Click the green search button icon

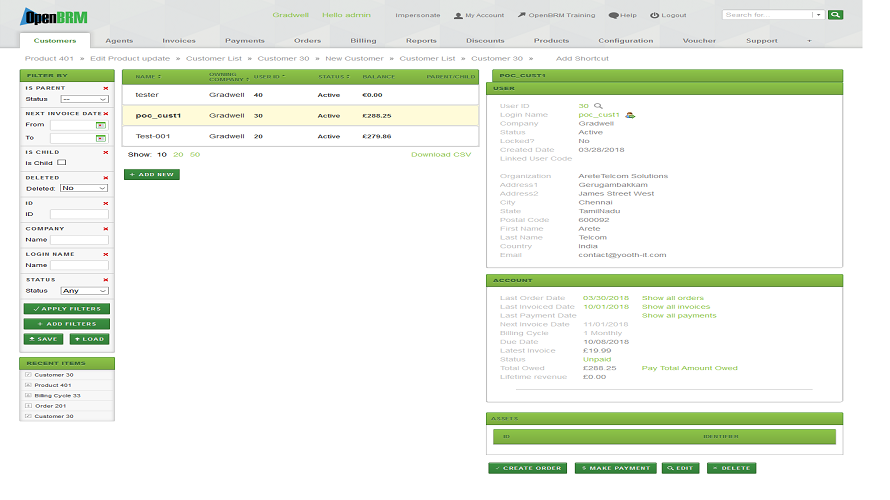835,15
